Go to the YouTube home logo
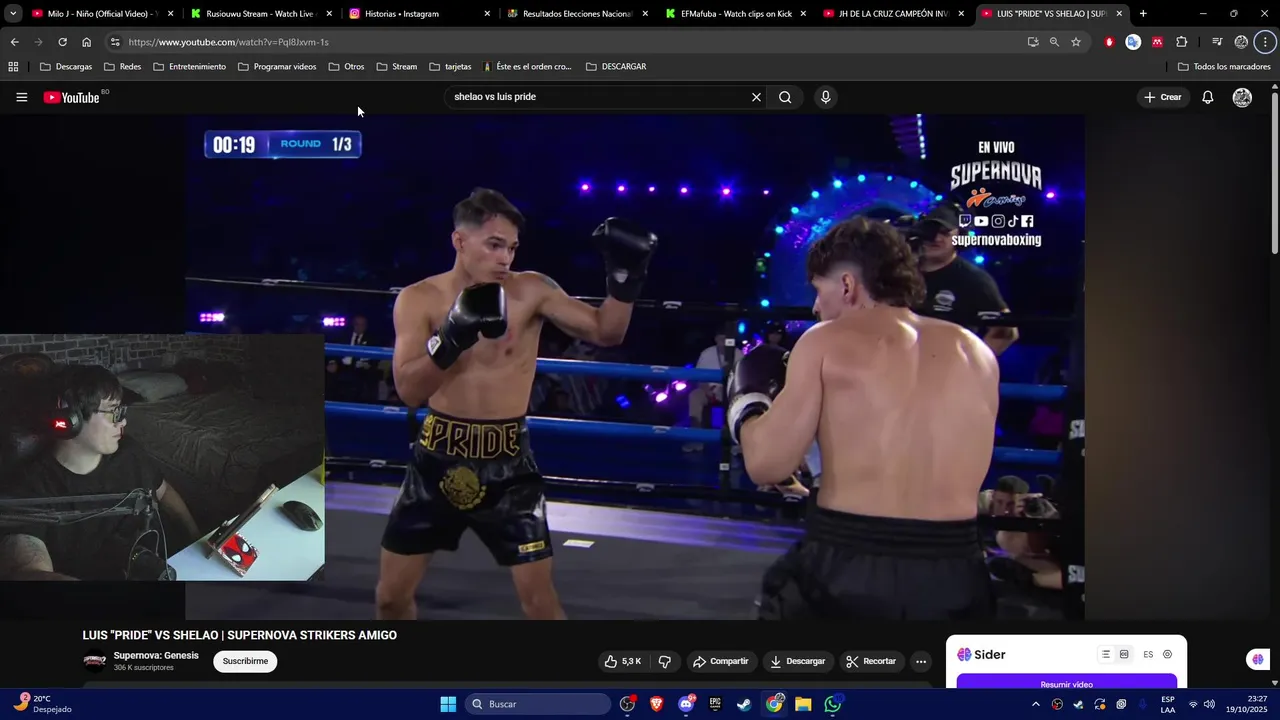Viewport: 1280px width, 720px height. [x=71, y=97]
